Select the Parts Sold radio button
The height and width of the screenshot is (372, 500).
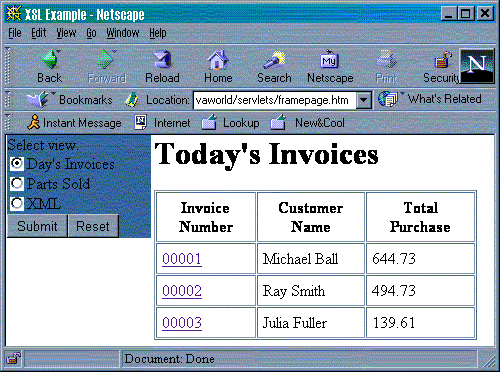(x=17, y=183)
